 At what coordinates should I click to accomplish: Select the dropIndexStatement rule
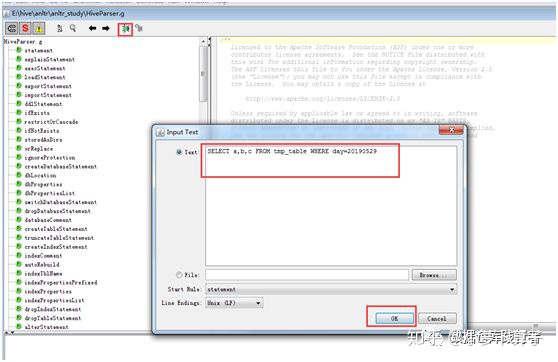53,309
